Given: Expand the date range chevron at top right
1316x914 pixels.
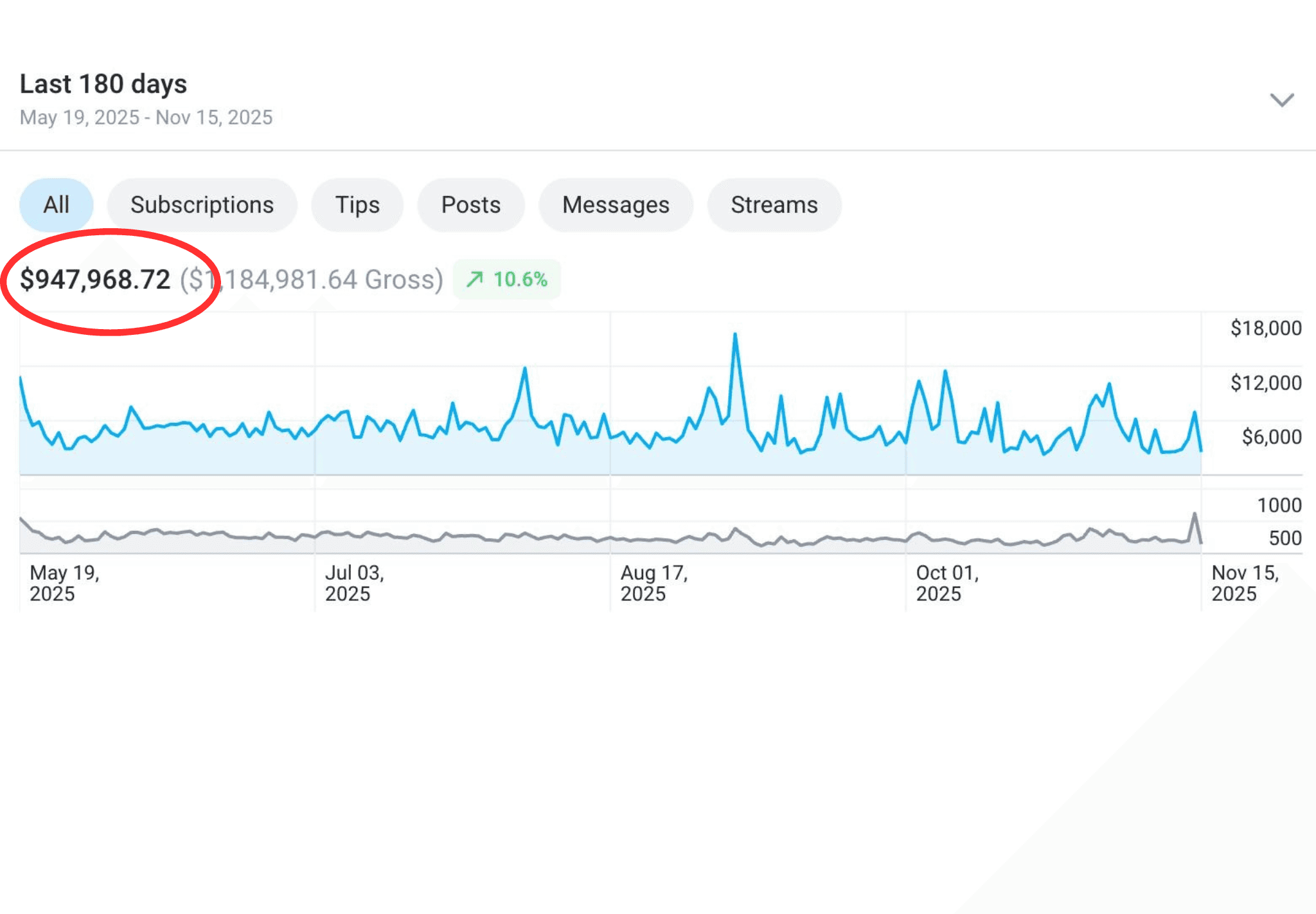Looking at the screenshot, I should click(1281, 100).
